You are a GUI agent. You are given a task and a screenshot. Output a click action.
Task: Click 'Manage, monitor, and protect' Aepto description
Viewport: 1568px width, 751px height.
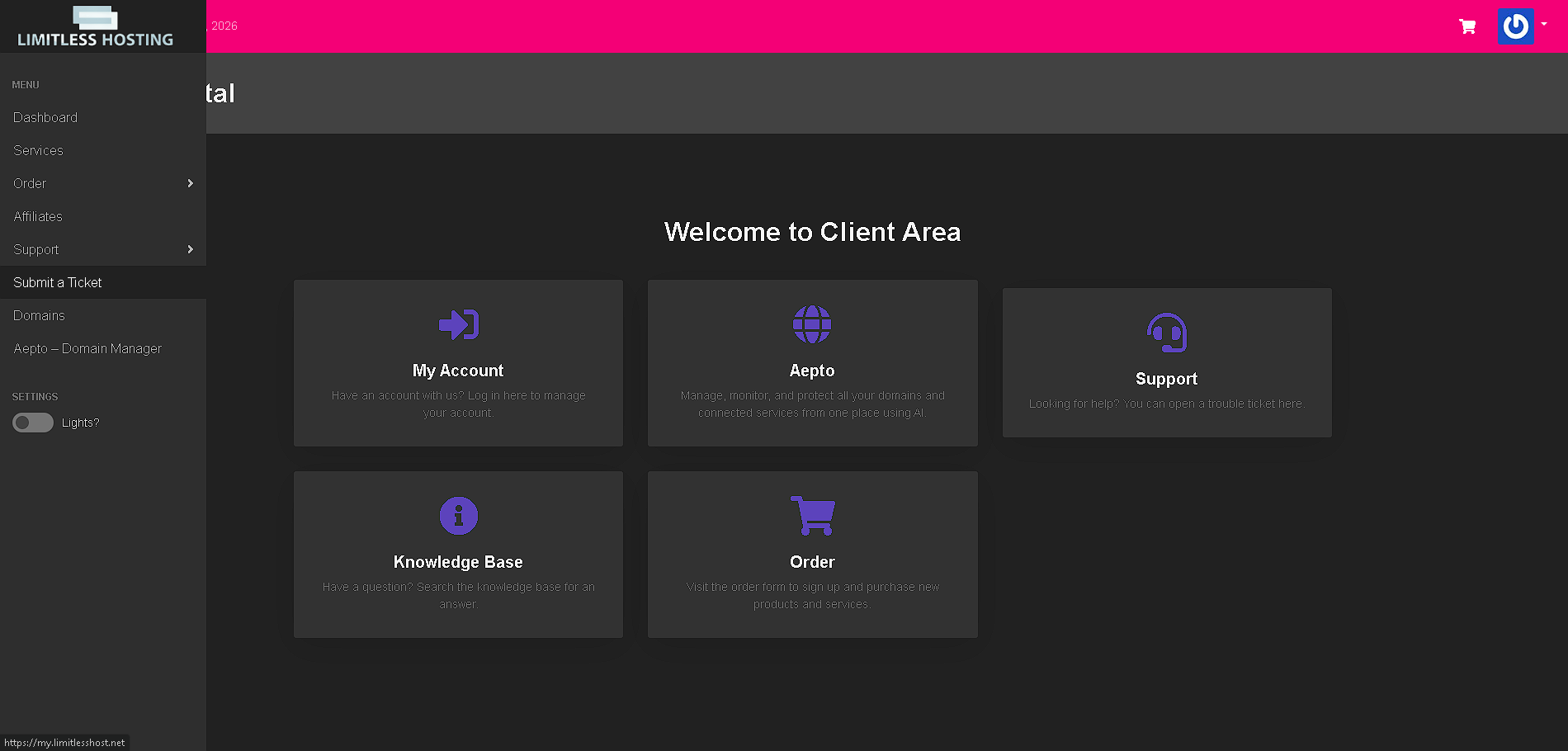coord(813,404)
